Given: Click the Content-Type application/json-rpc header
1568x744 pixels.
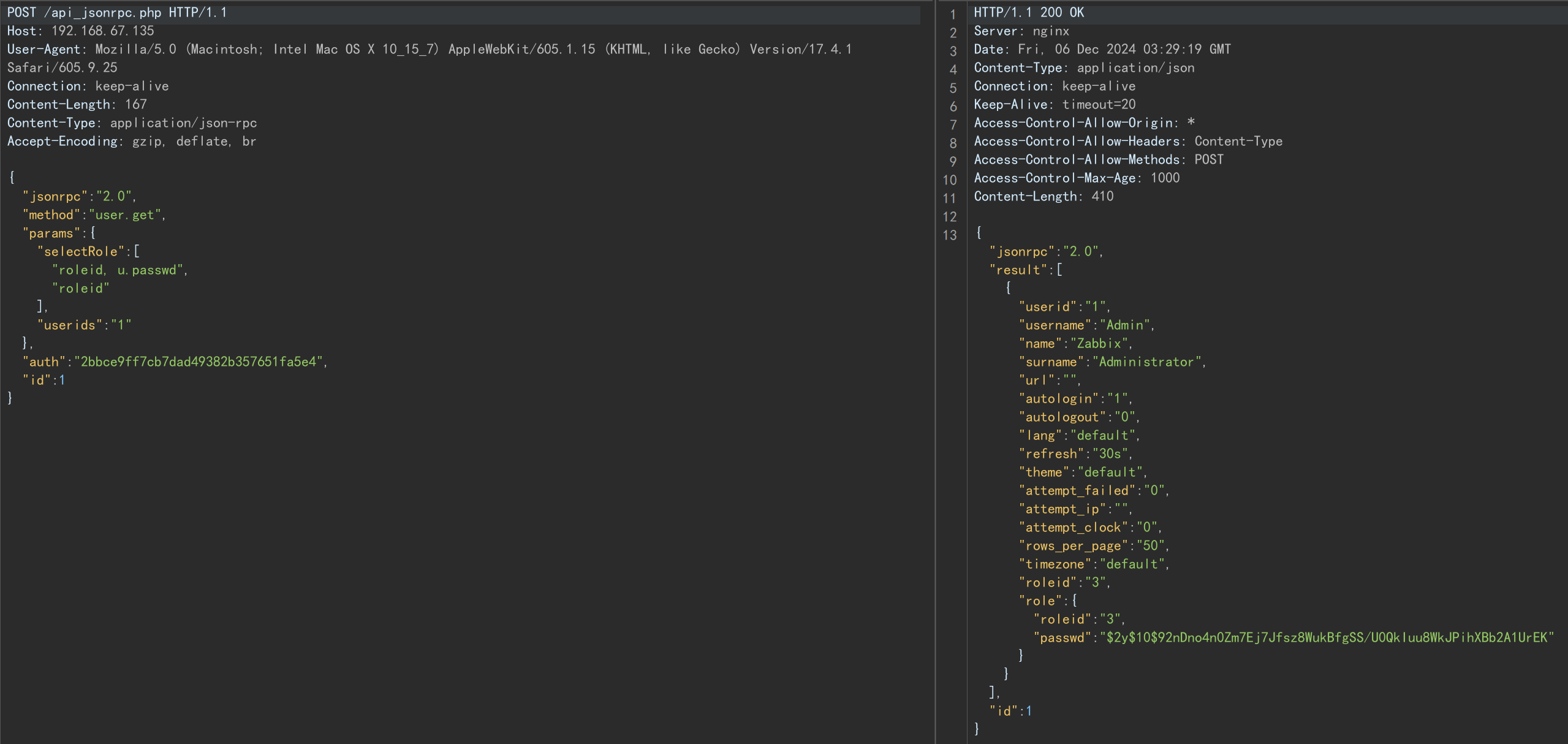Looking at the screenshot, I should (x=132, y=123).
